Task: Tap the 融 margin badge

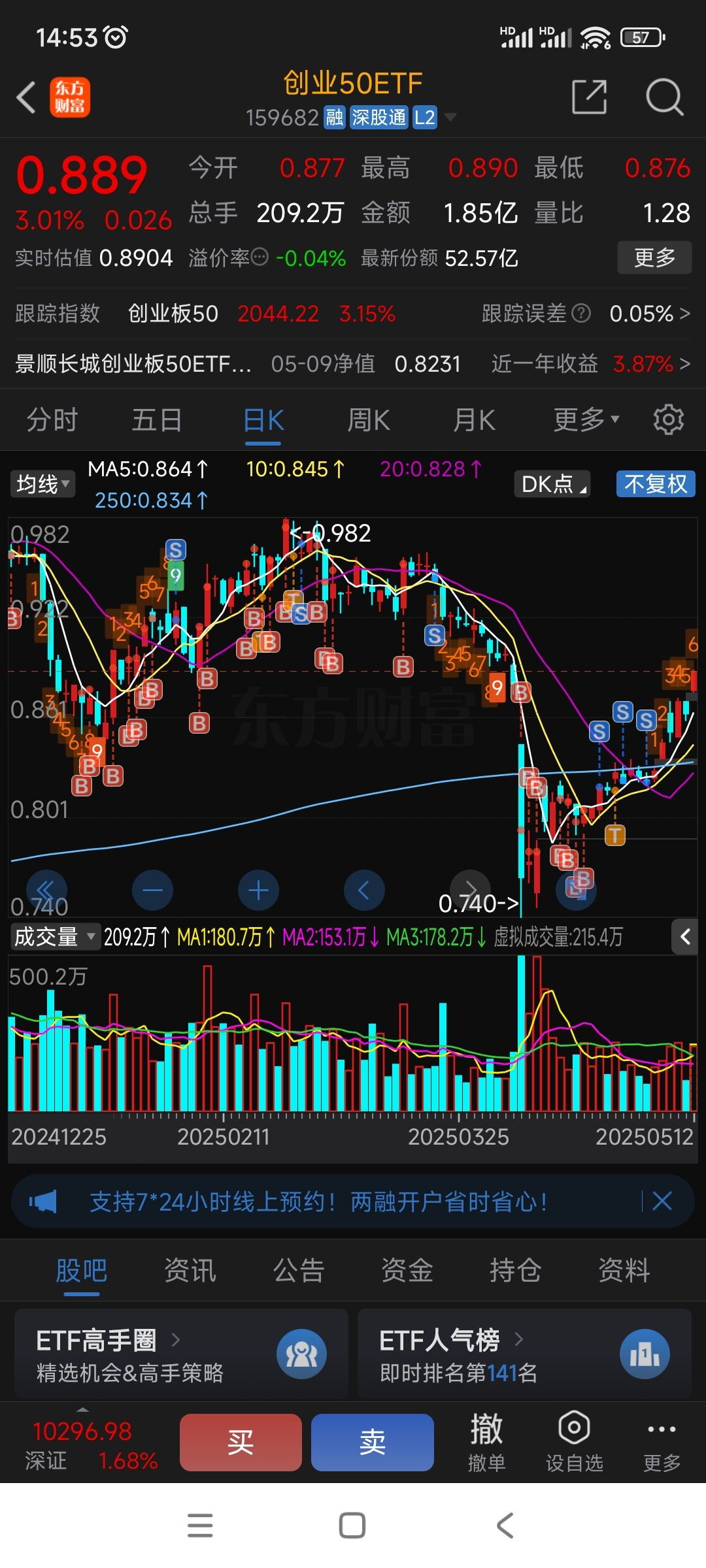Action: pyautogui.click(x=335, y=118)
